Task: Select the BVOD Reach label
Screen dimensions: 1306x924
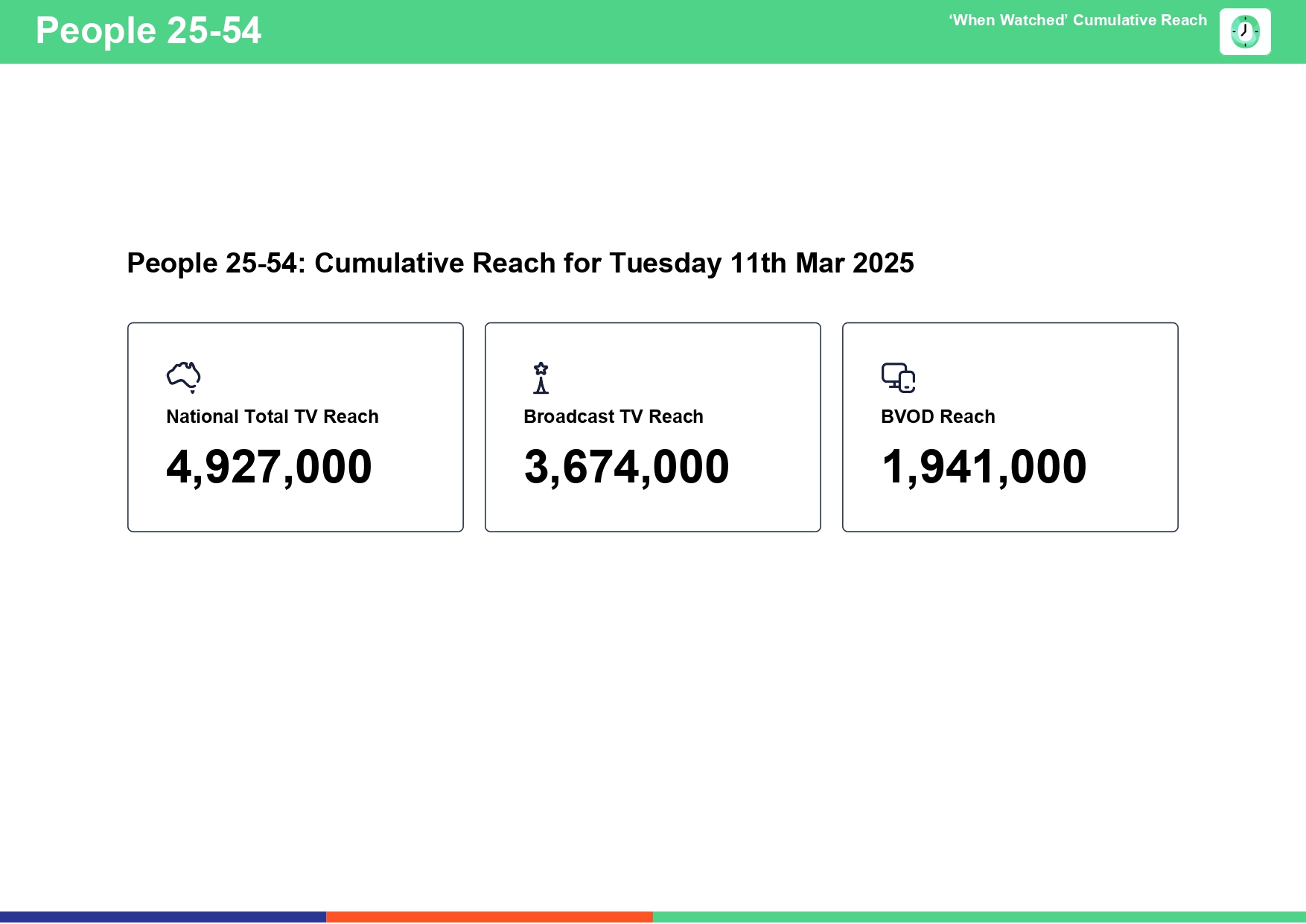Action: click(937, 417)
